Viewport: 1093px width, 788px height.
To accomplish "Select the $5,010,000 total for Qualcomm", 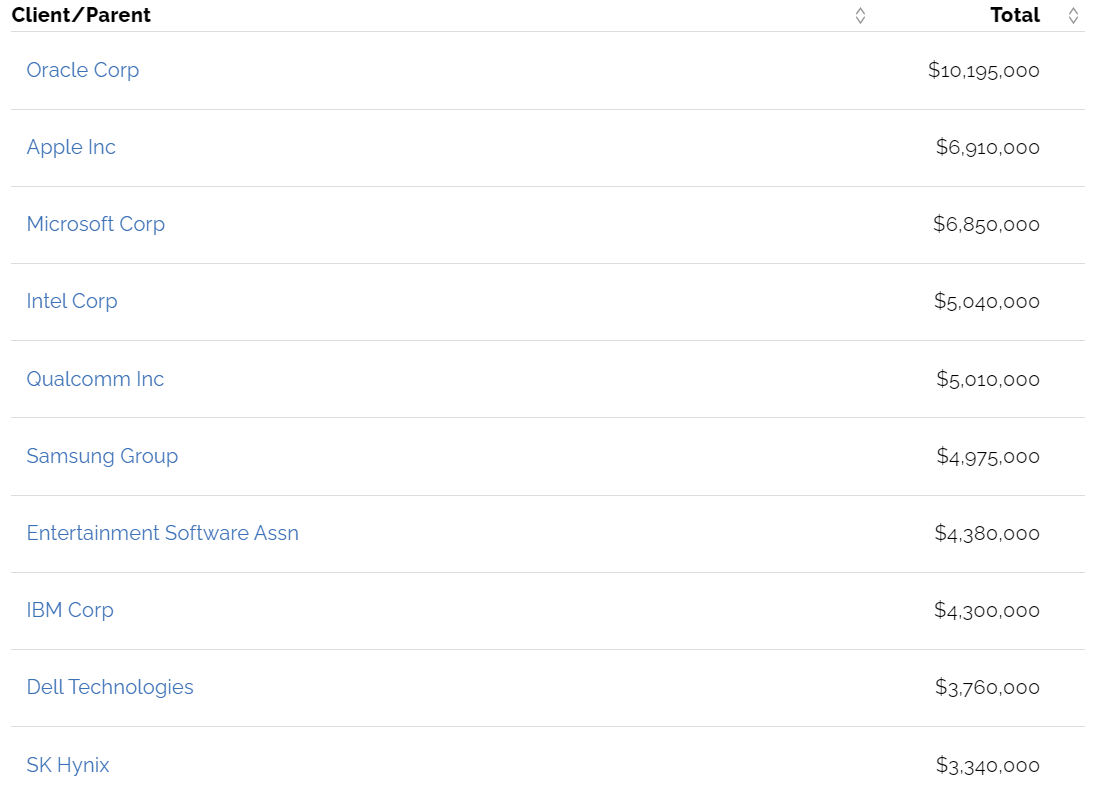I will [988, 379].
